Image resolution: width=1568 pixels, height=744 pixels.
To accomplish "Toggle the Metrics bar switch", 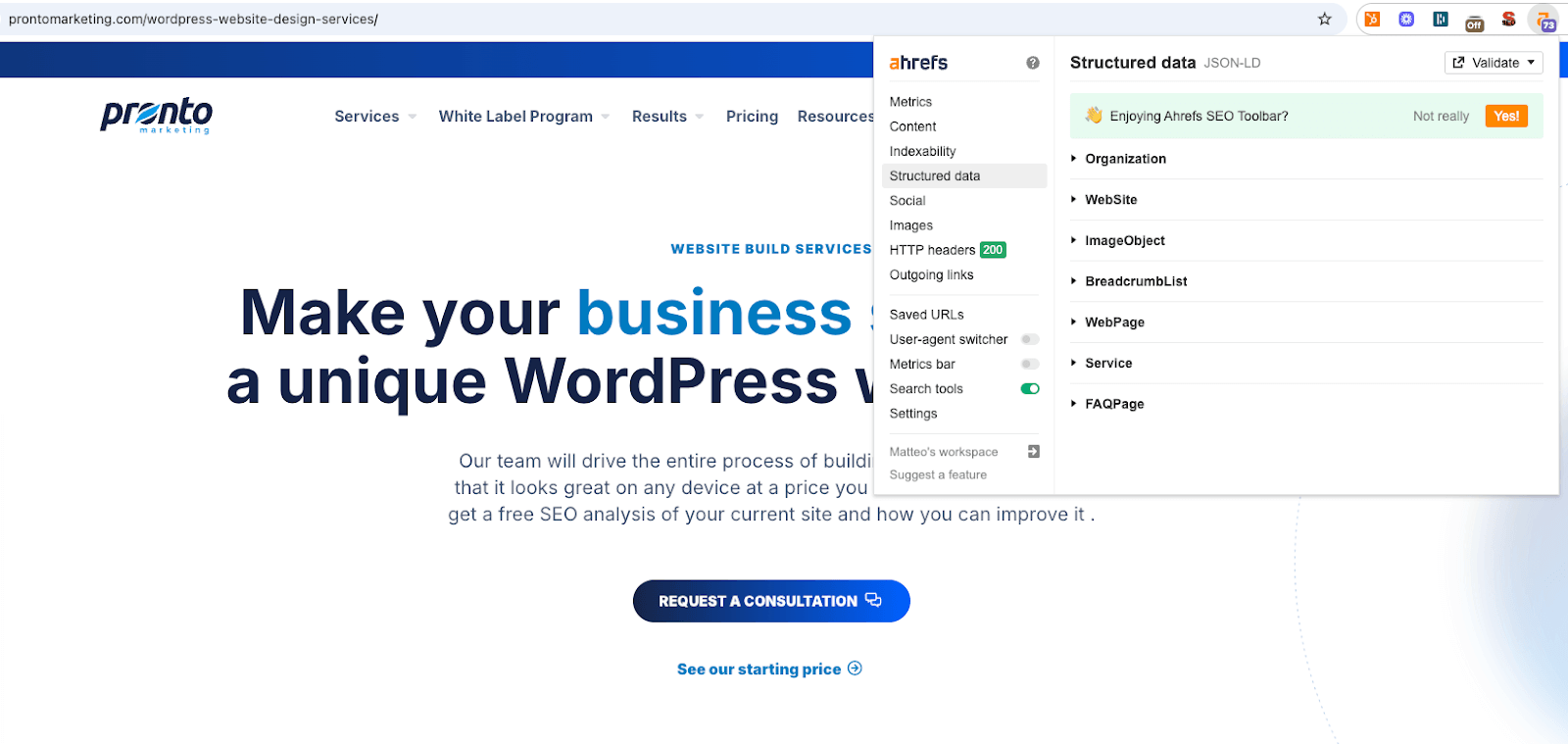I will tap(1030, 364).
